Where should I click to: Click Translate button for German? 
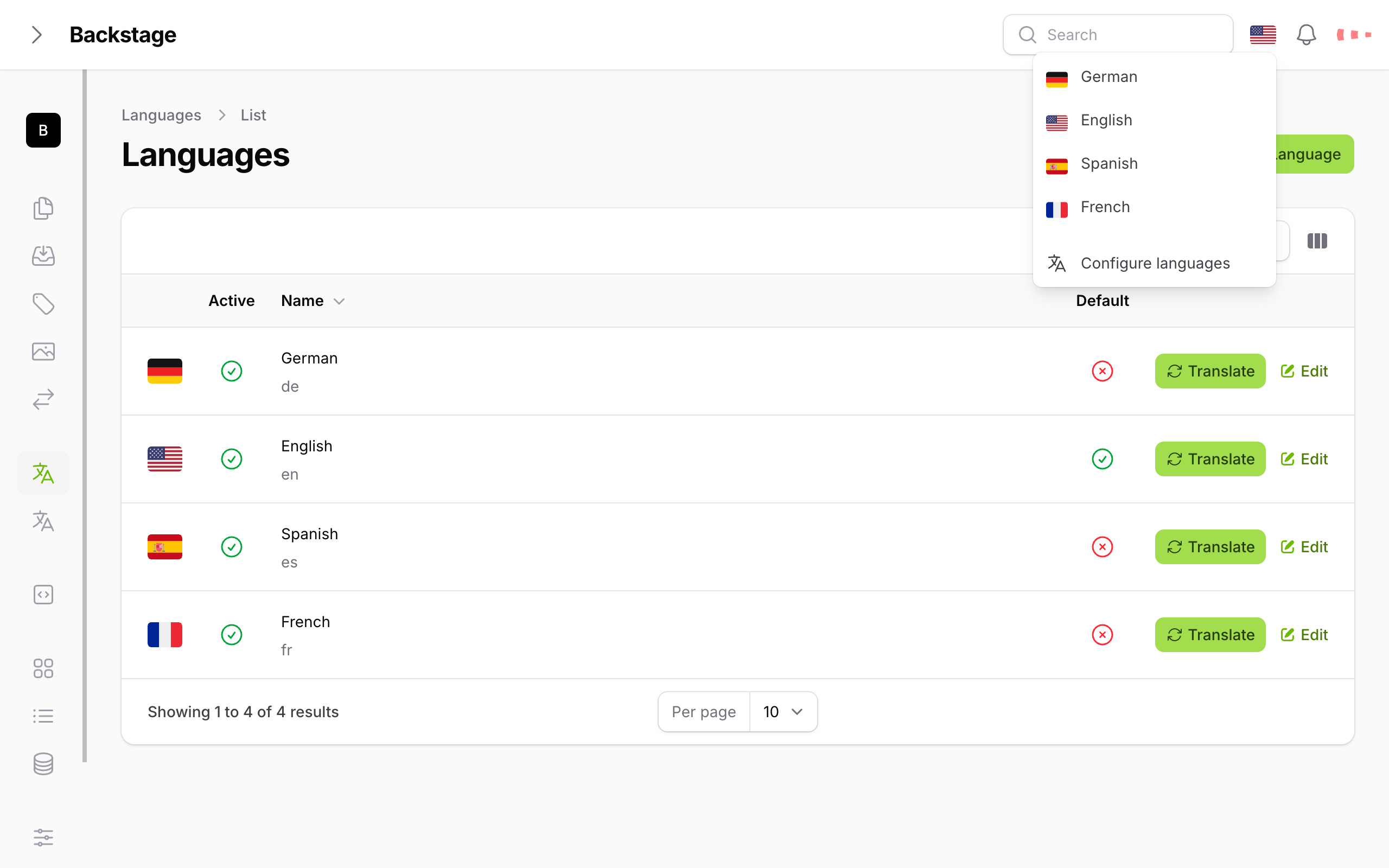[1210, 371]
